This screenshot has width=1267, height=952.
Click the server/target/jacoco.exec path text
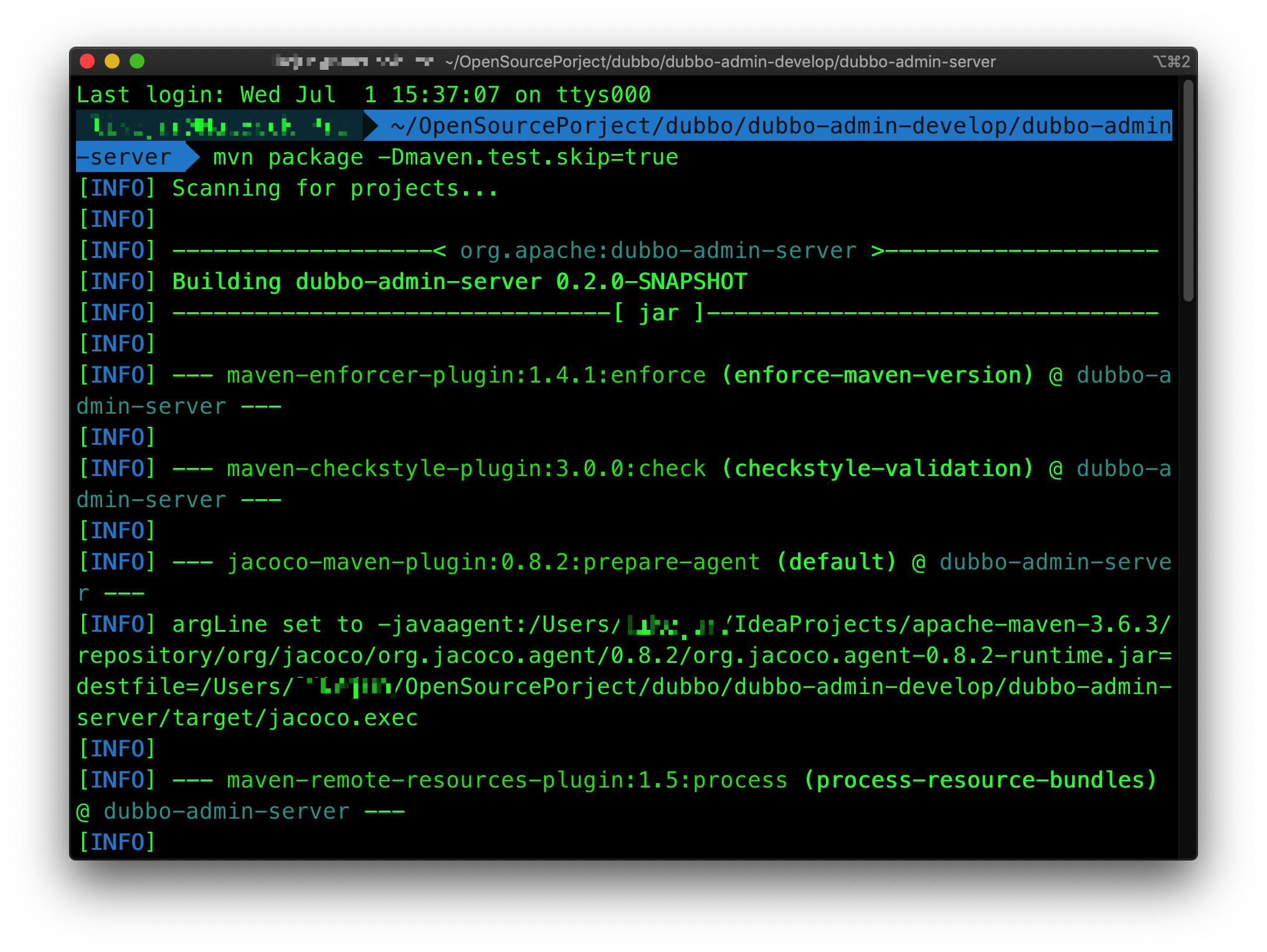pos(247,718)
